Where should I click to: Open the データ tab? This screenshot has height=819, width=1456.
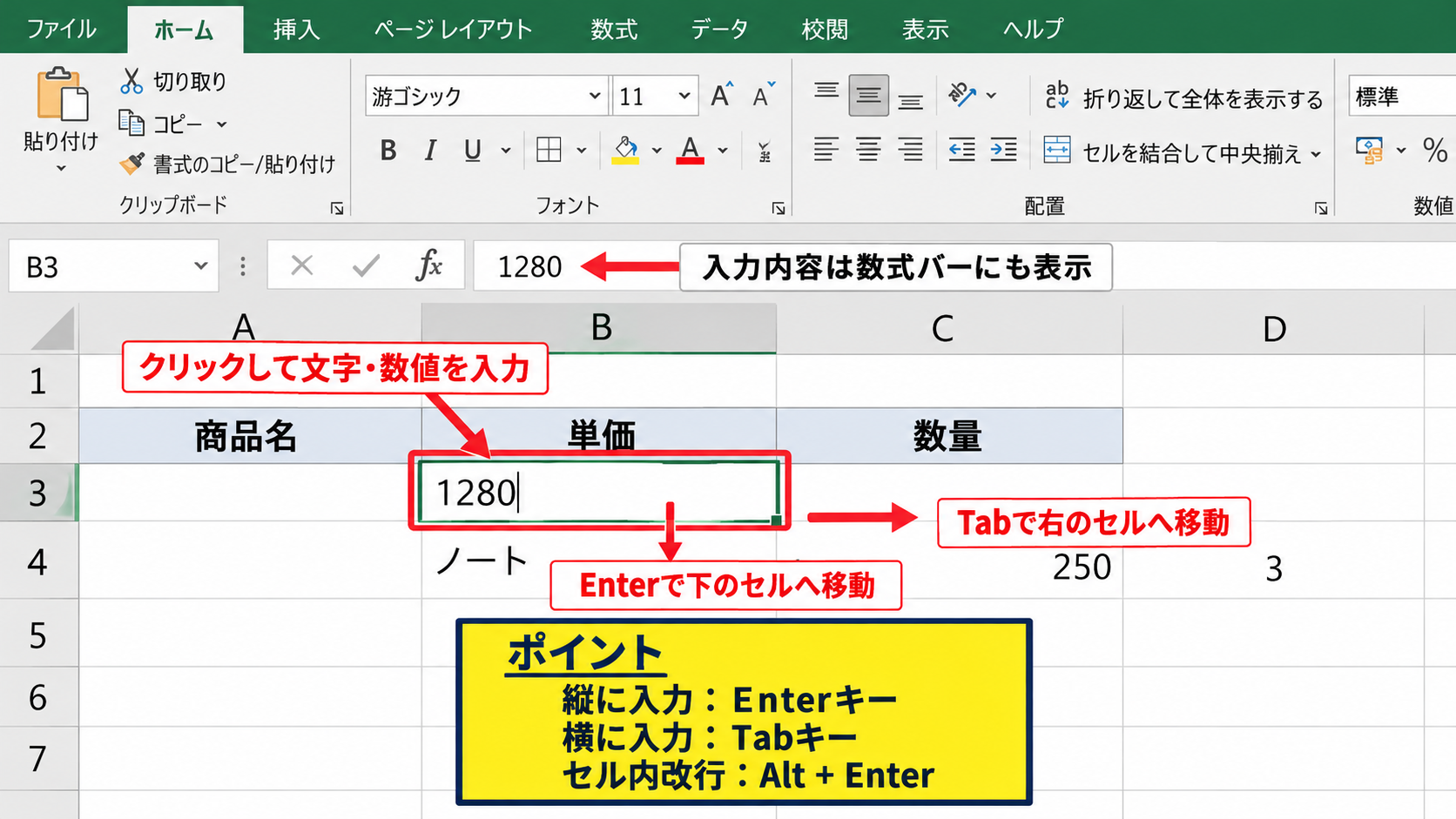[719, 29]
